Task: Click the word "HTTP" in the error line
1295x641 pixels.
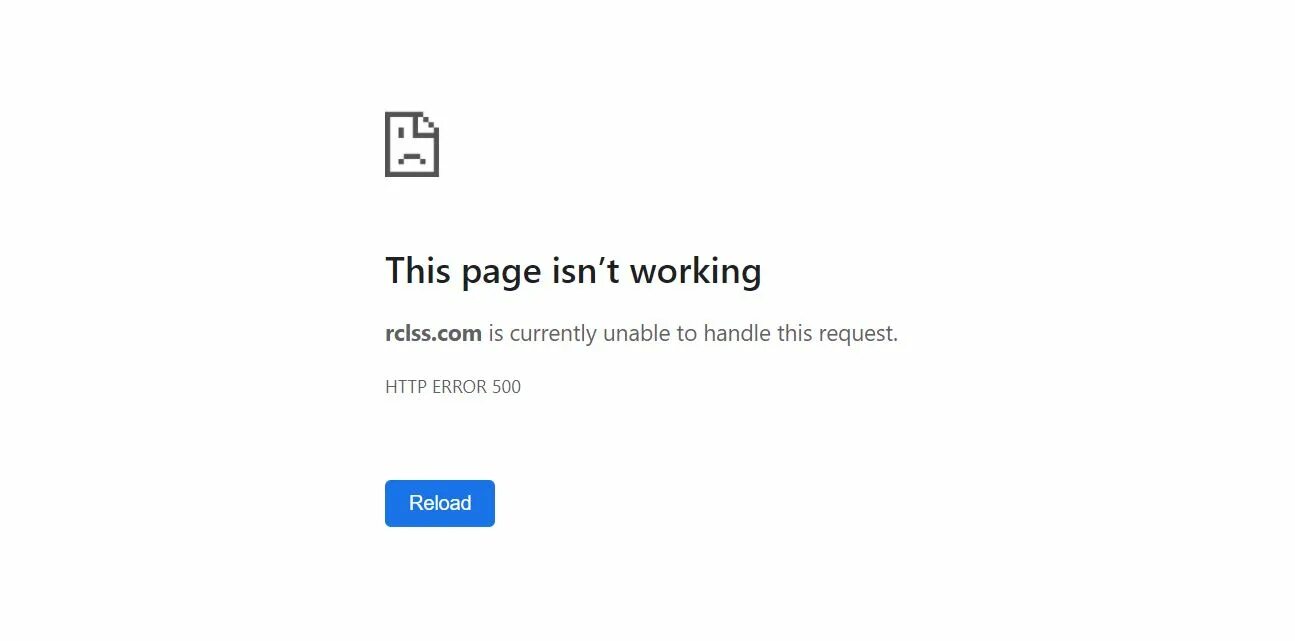Action: point(406,387)
